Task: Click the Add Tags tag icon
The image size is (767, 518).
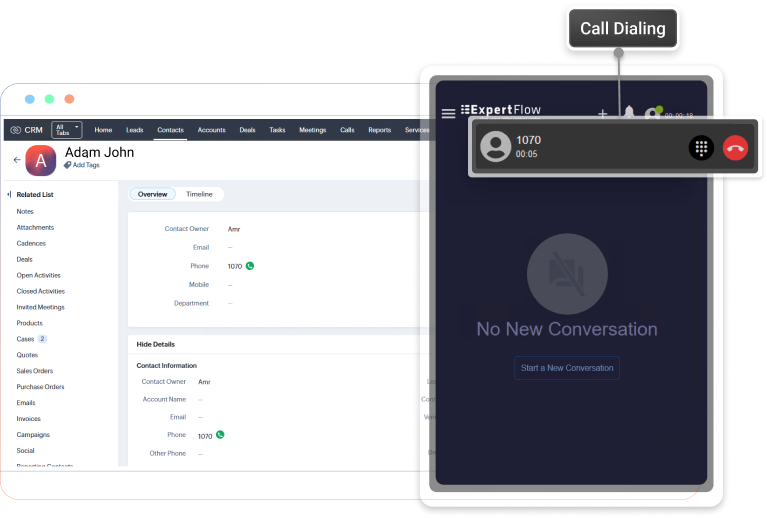Action: tap(68, 165)
